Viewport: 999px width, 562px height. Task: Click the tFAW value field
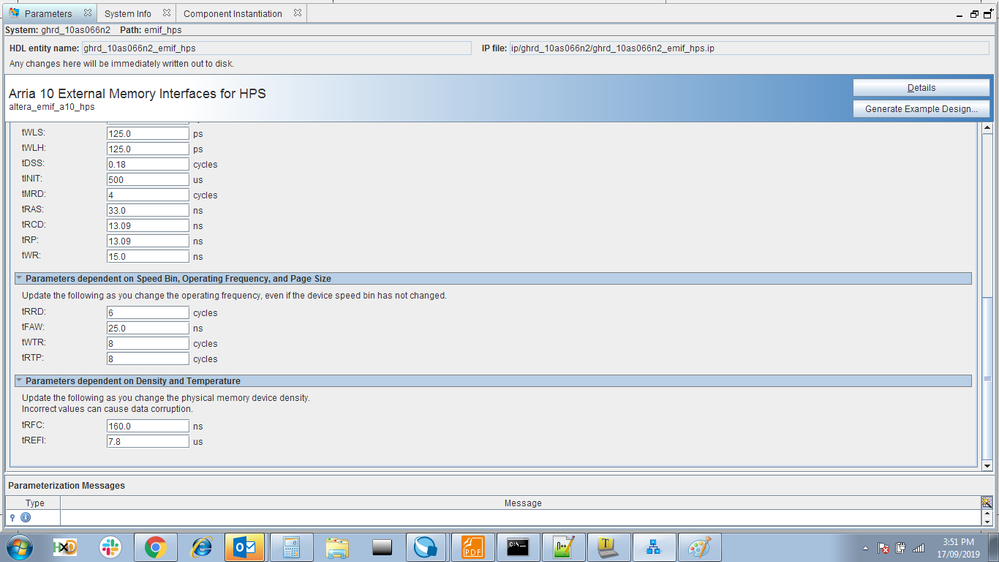pyautogui.click(x=148, y=328)
